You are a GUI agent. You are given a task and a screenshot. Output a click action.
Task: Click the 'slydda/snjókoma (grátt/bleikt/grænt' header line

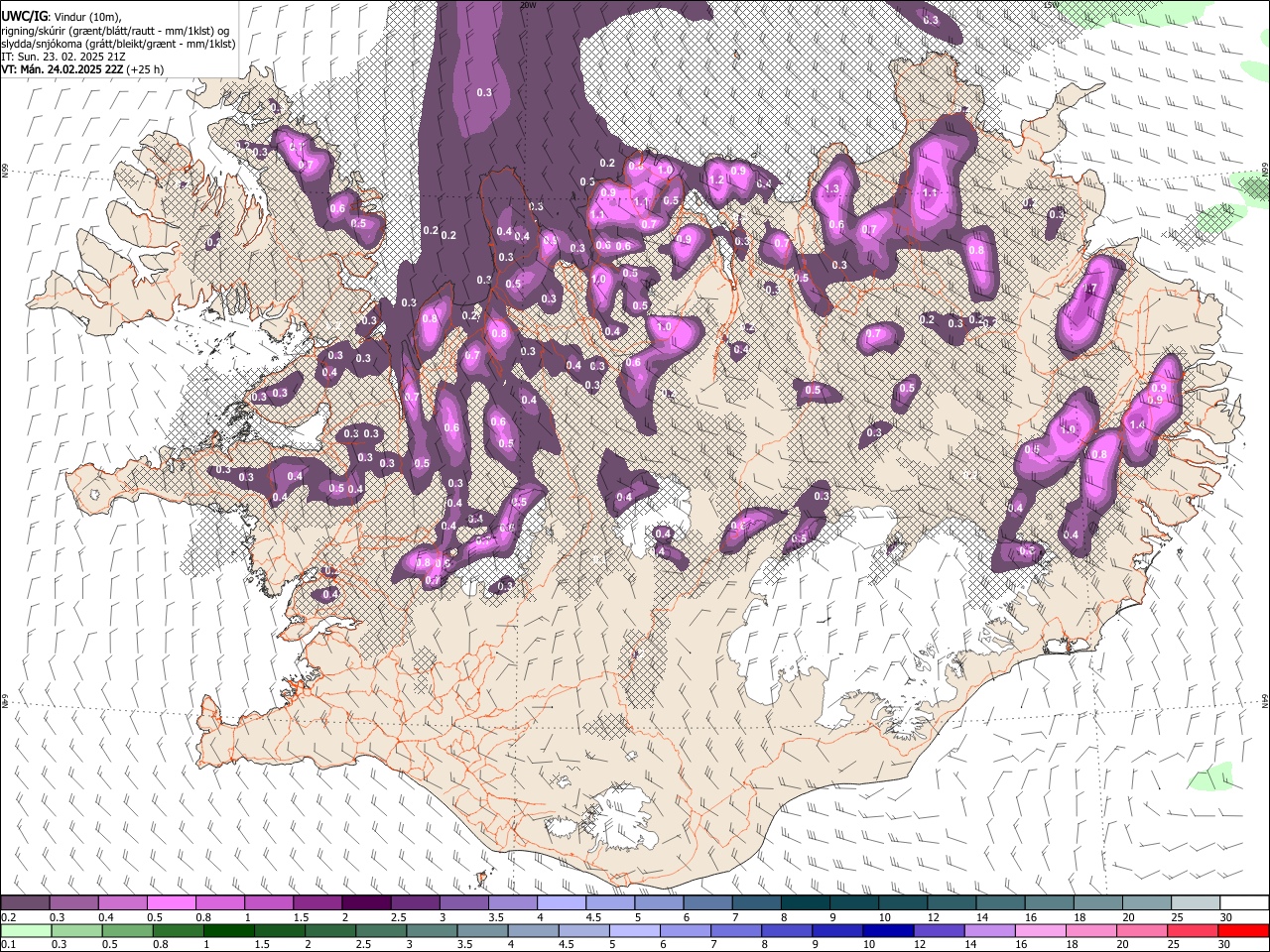pyautogui.click(x=118, y=44)
